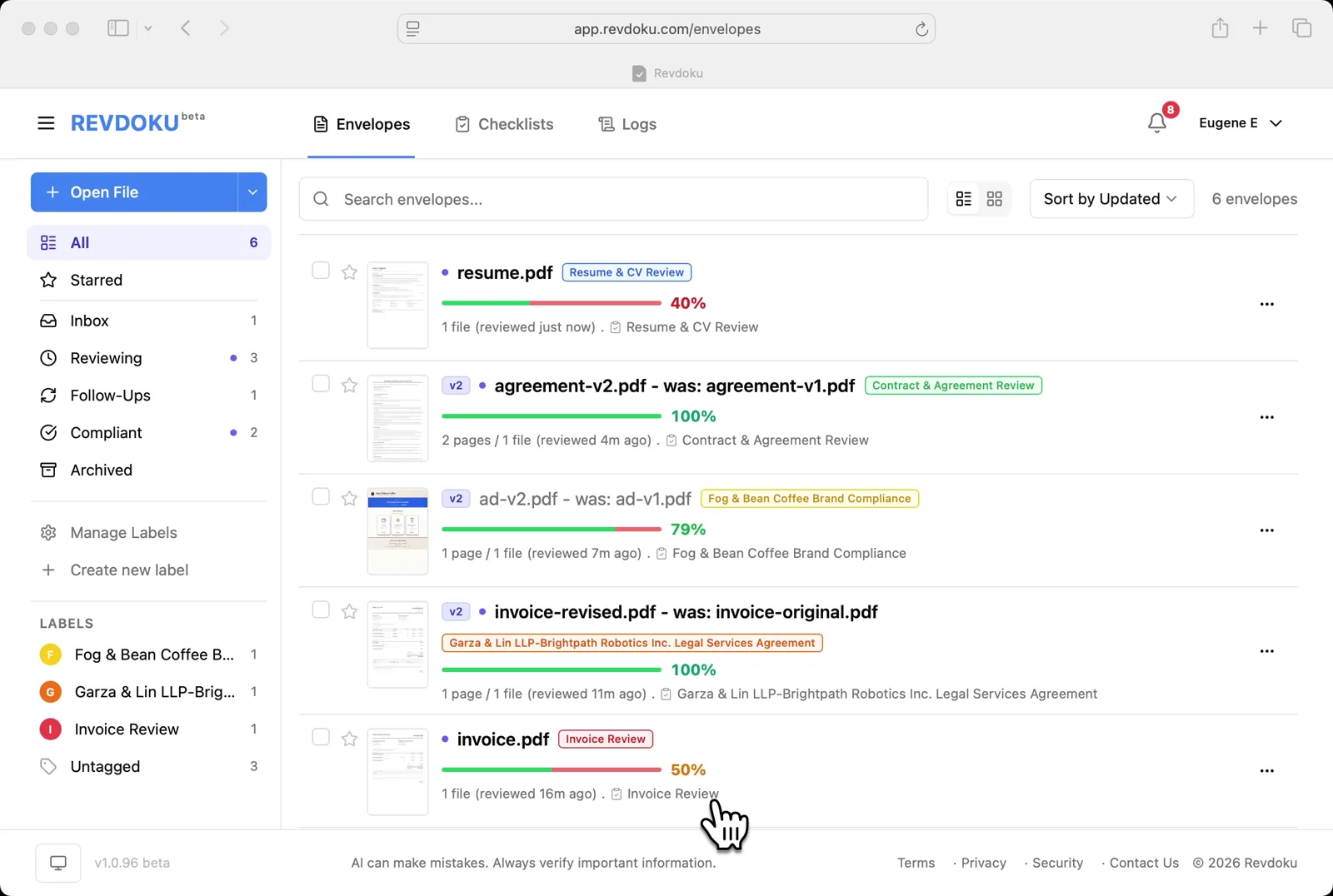Select the checkbox beside ad-v2.pdf
The height and width of the screenshot is (896, 1333).
tap(320, 496)
